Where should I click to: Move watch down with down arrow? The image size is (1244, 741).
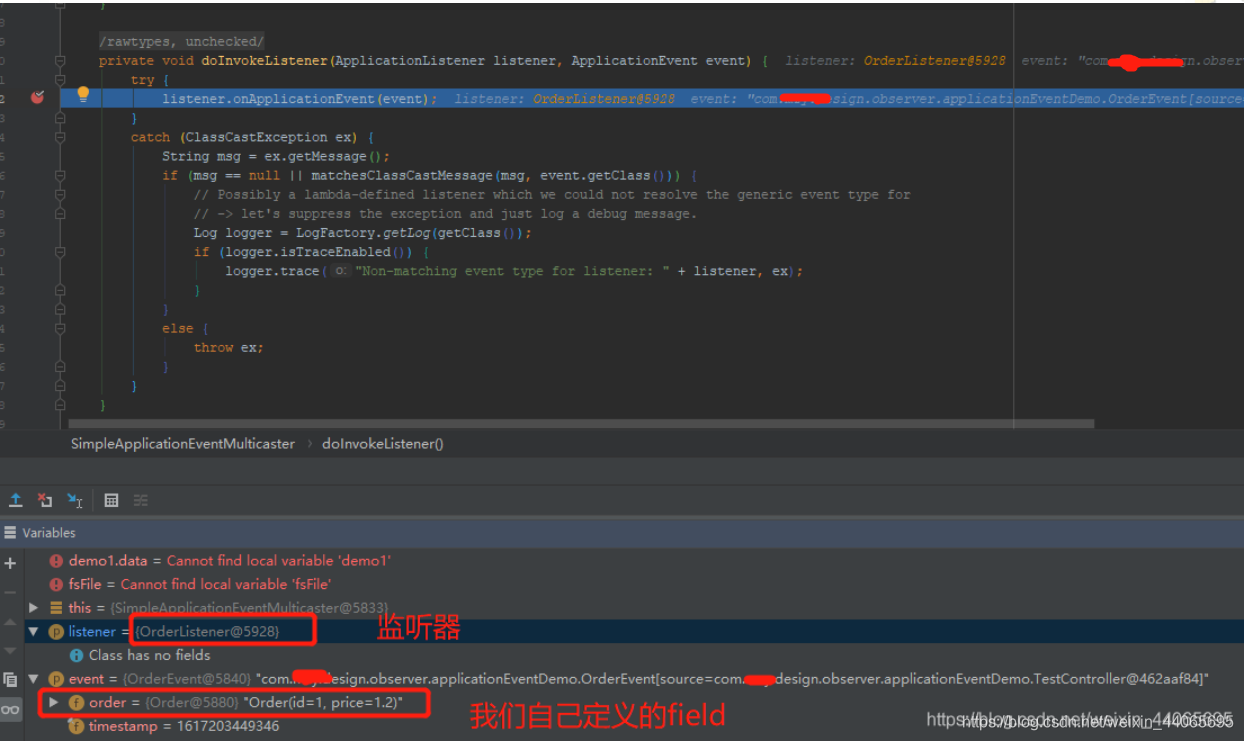[x=10, y=650]
